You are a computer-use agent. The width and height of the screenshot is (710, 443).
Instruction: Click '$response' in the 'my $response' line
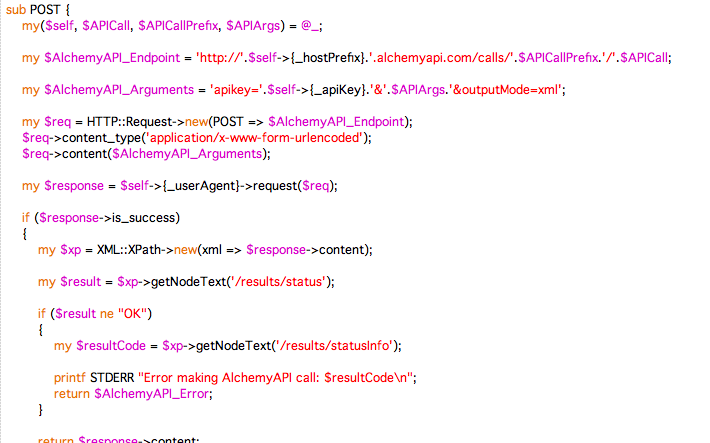click(x=74, y=186)
